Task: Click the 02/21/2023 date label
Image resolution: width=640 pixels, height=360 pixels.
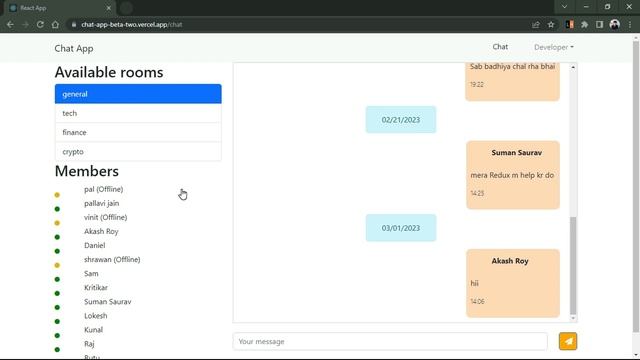Action: 401,120
